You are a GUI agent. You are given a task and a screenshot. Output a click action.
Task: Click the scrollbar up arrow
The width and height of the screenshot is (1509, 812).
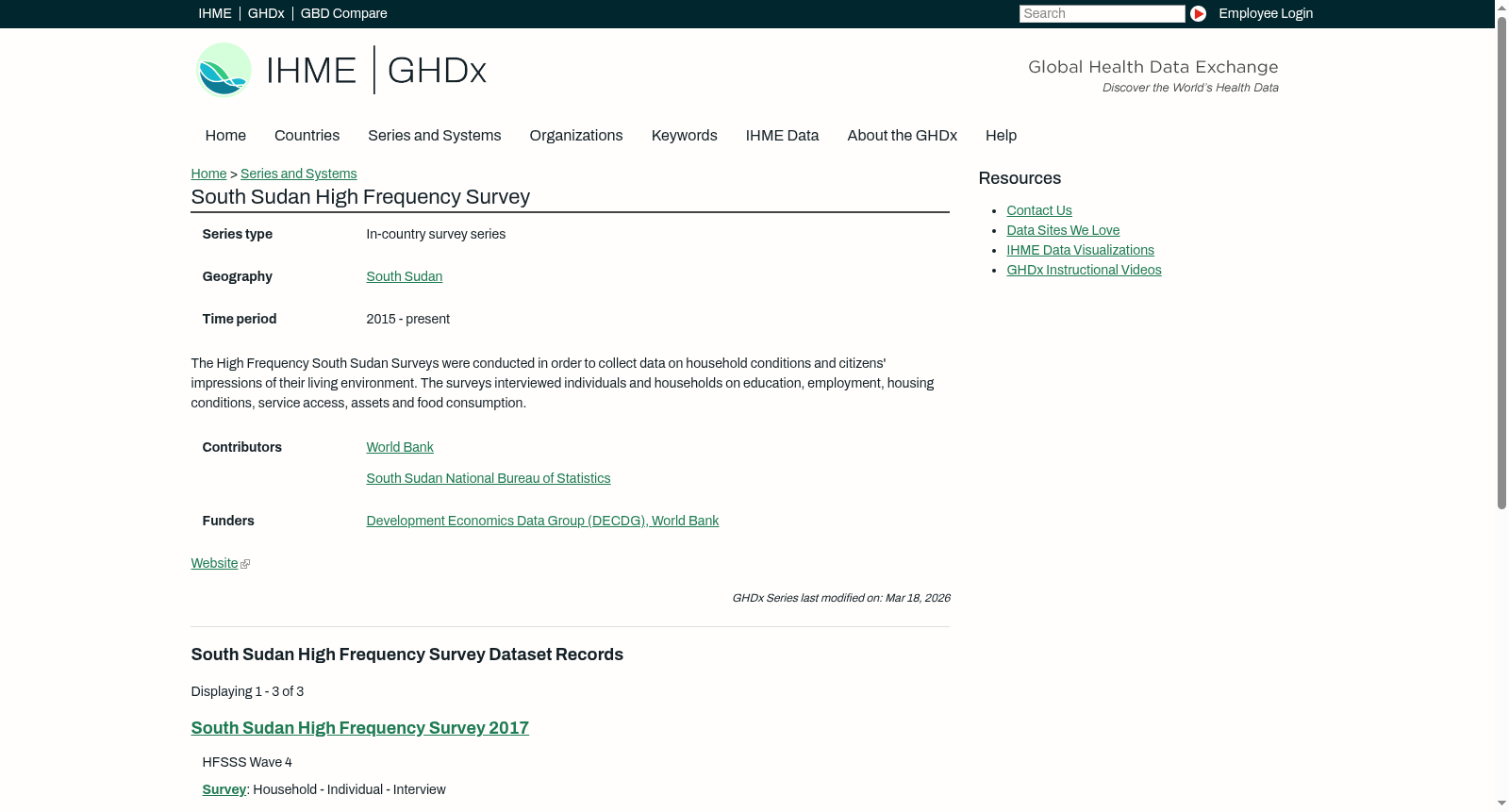pyautogui.click(x=1501, y=7)
